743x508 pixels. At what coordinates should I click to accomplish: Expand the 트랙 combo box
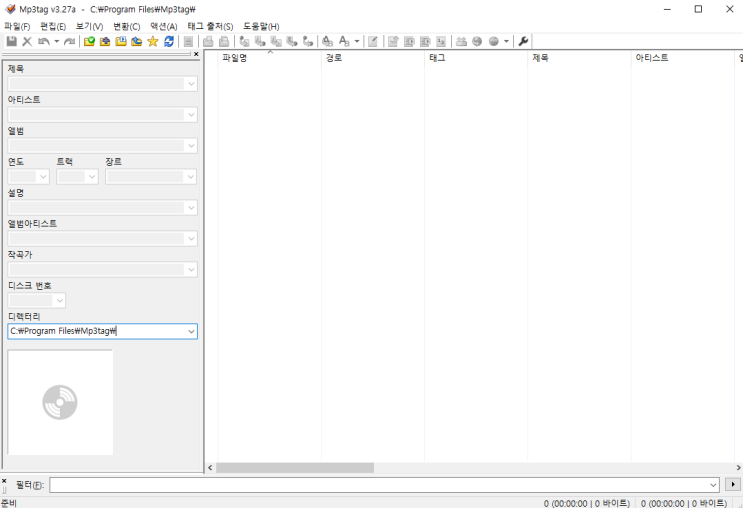pyautogui.click(x=92, y=177)
